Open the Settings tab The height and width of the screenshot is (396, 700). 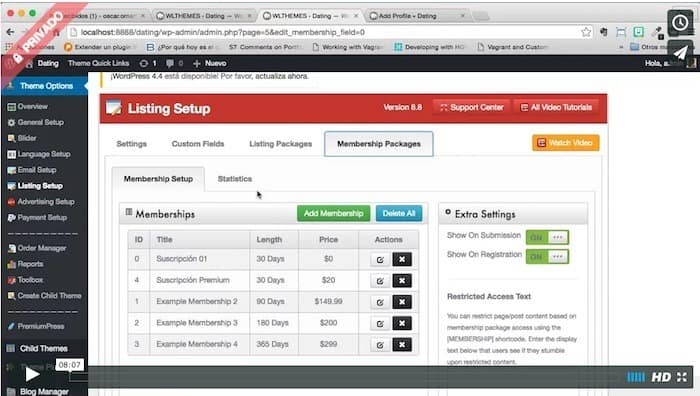point(131,144)
